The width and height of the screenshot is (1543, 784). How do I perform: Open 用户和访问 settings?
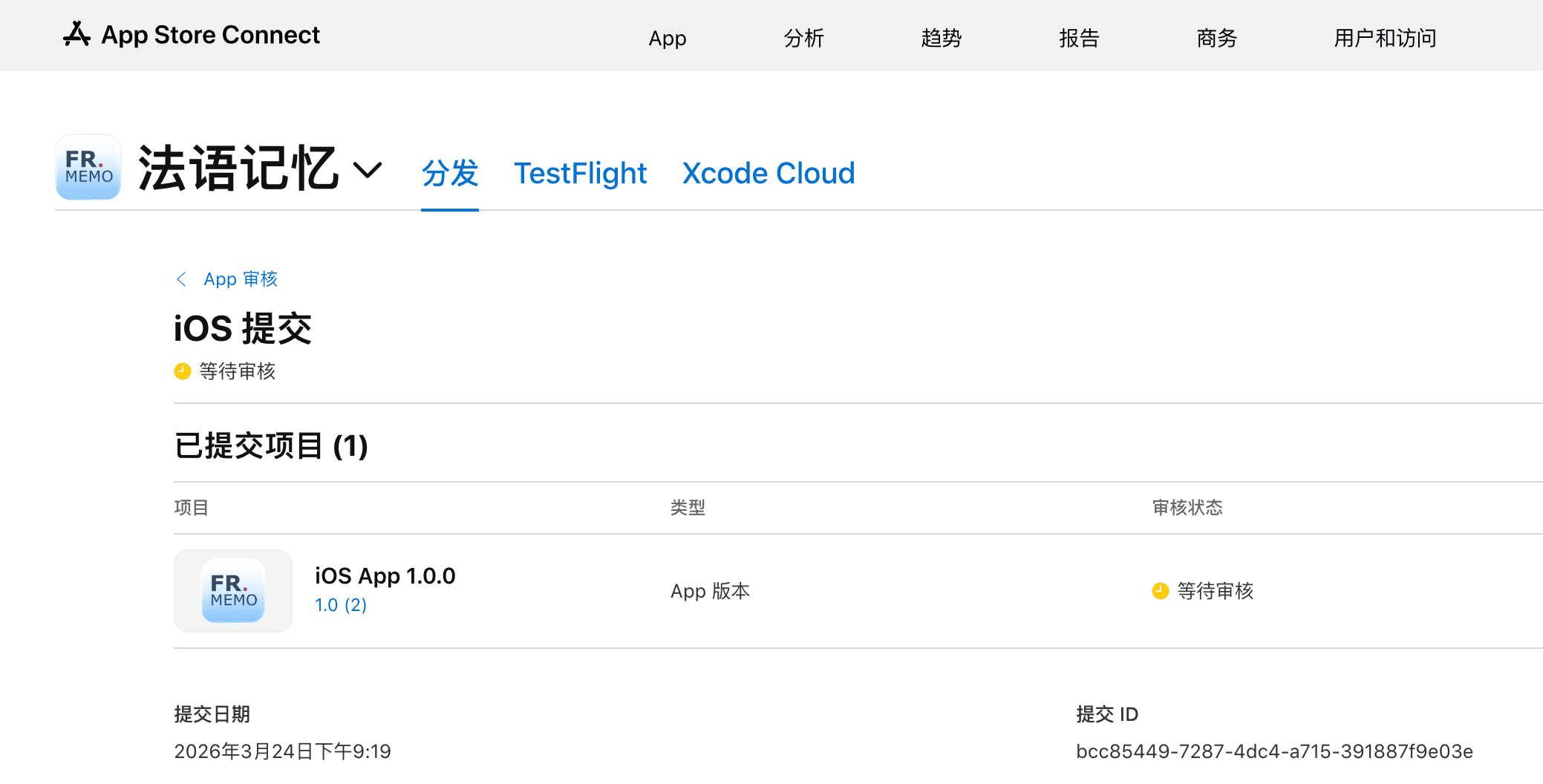[1384, 38]
